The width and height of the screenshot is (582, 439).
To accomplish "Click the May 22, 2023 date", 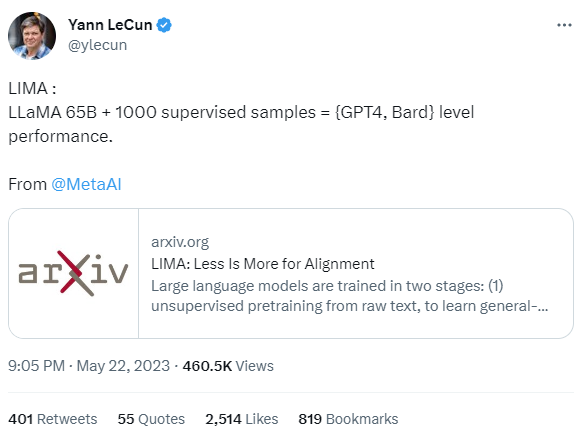I will click(123, 366).
